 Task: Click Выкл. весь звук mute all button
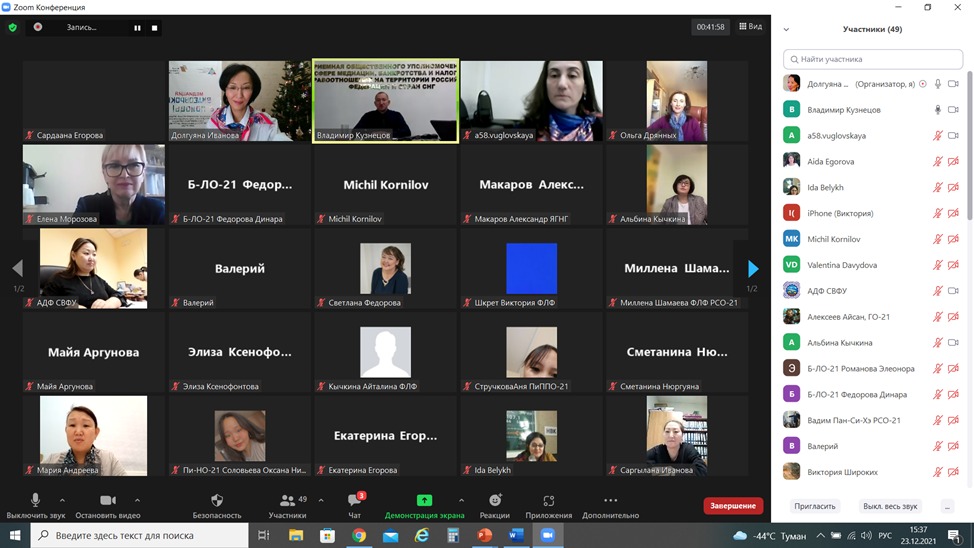pyautogui.click(x=890, y=506)
